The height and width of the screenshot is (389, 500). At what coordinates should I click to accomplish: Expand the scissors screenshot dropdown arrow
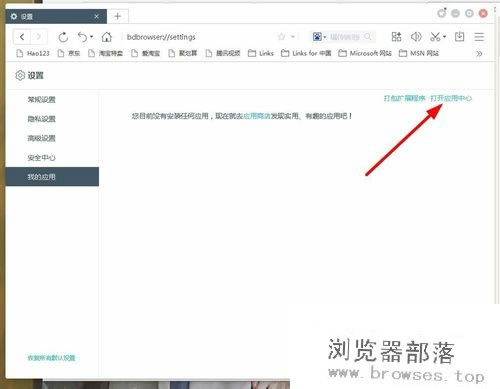coord(444,37)
